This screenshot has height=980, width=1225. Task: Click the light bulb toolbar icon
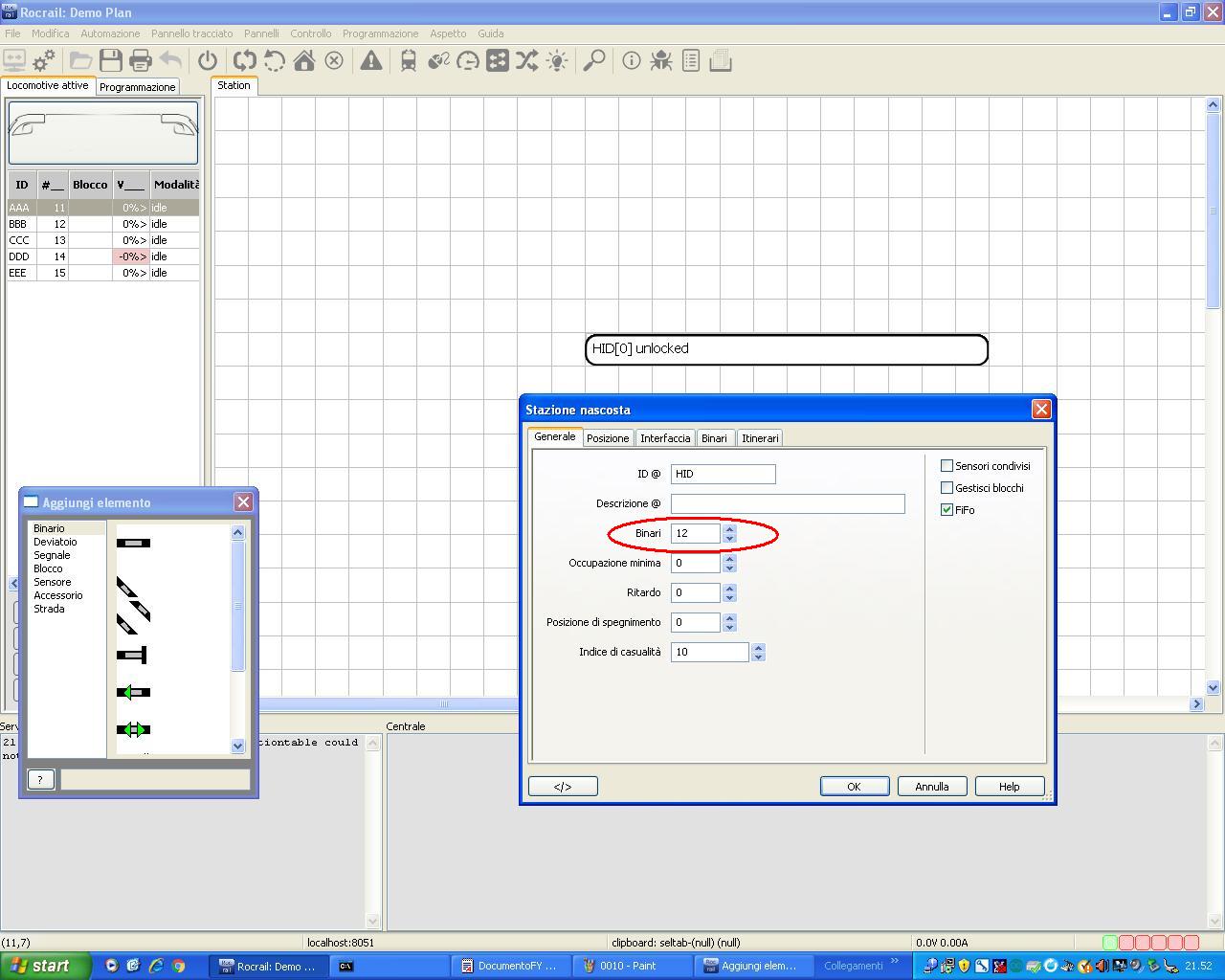click(557, 61)
